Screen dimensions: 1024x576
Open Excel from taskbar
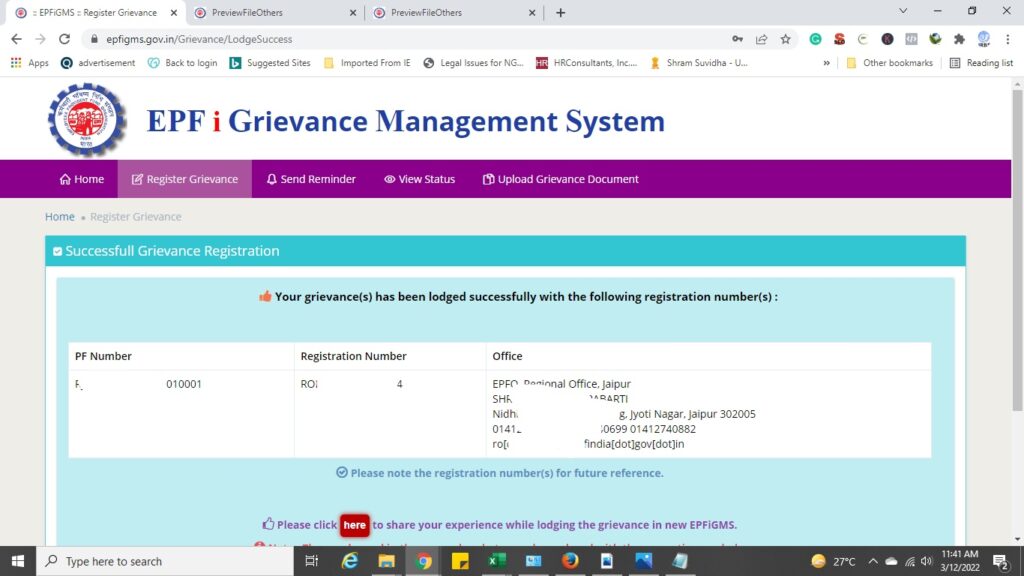tap(497, 561)
